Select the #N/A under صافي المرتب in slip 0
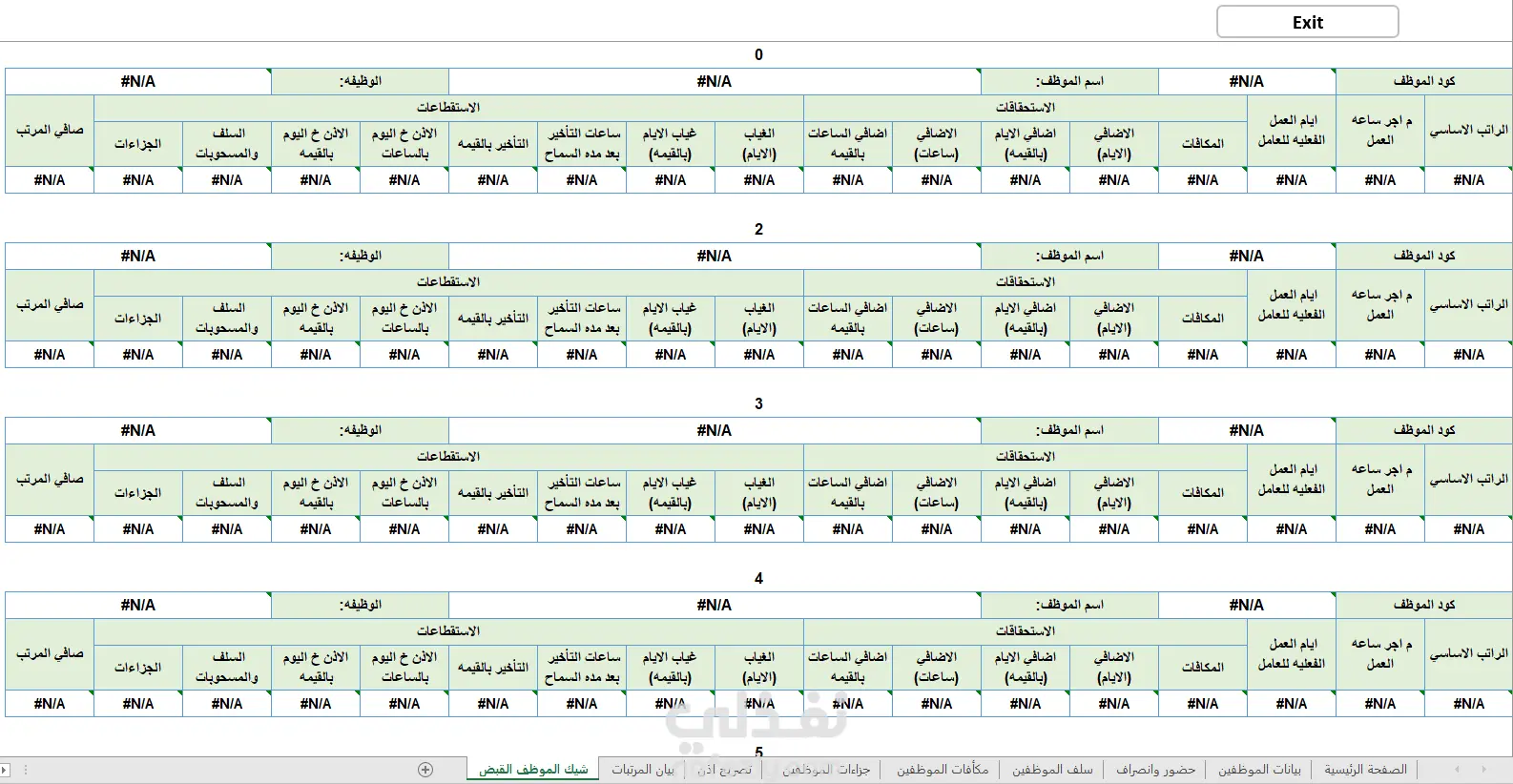This screenshot has width=1513, height=784. click(x=50, y=180)
